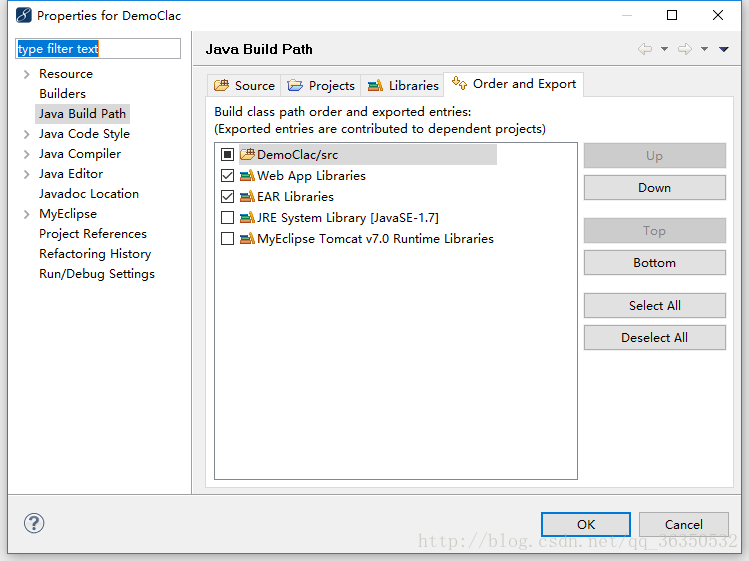Move entry with the Bottom button
Viewport: 749px width, 561px height.
pos(654,263)
